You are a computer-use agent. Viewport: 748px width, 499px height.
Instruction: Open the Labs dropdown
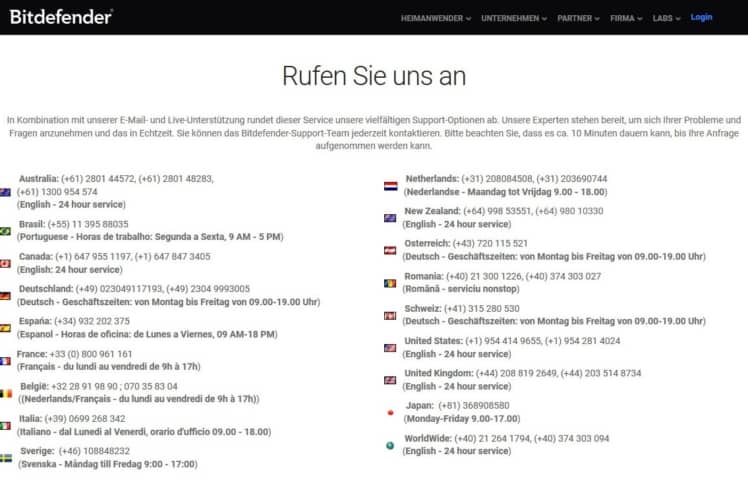click(666, 18)
